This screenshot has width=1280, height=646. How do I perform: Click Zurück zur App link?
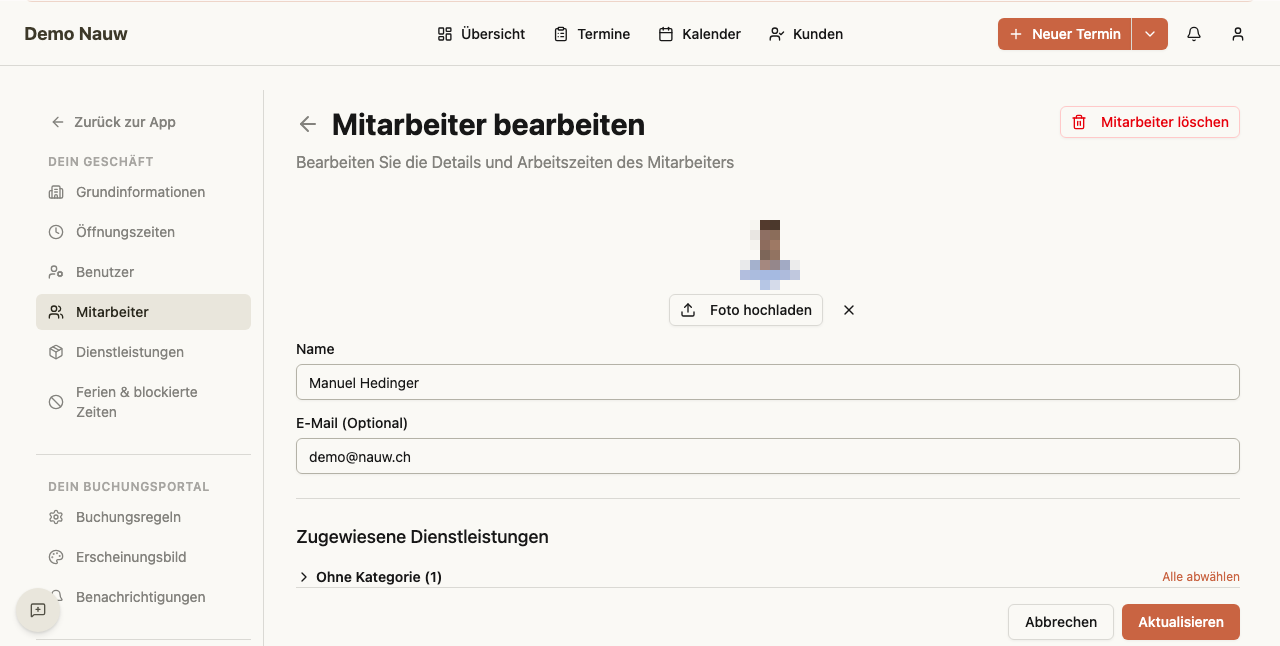(113, 122)
